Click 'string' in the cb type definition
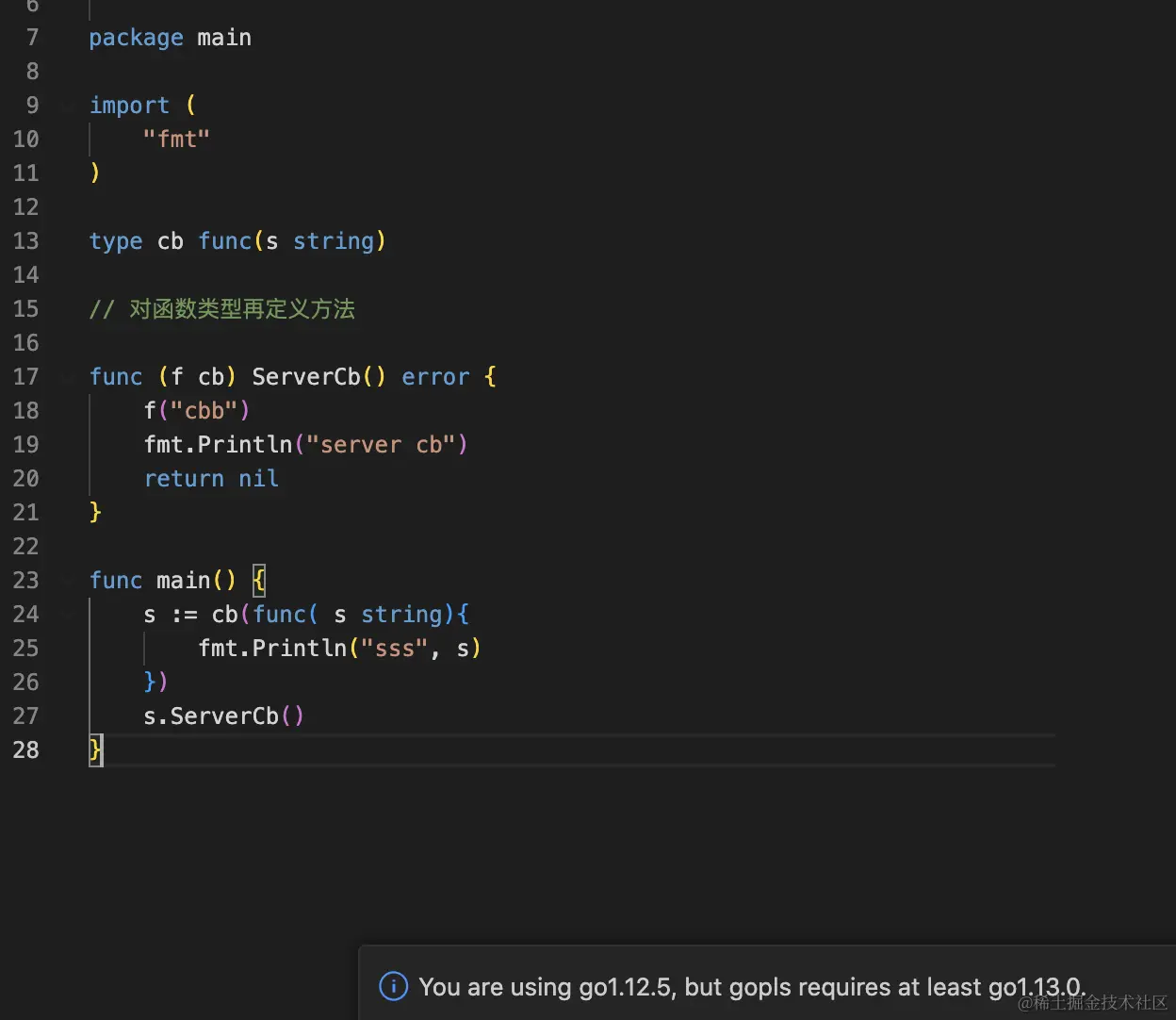This screenshot has width=1176, height=1020. click(334, 242)
